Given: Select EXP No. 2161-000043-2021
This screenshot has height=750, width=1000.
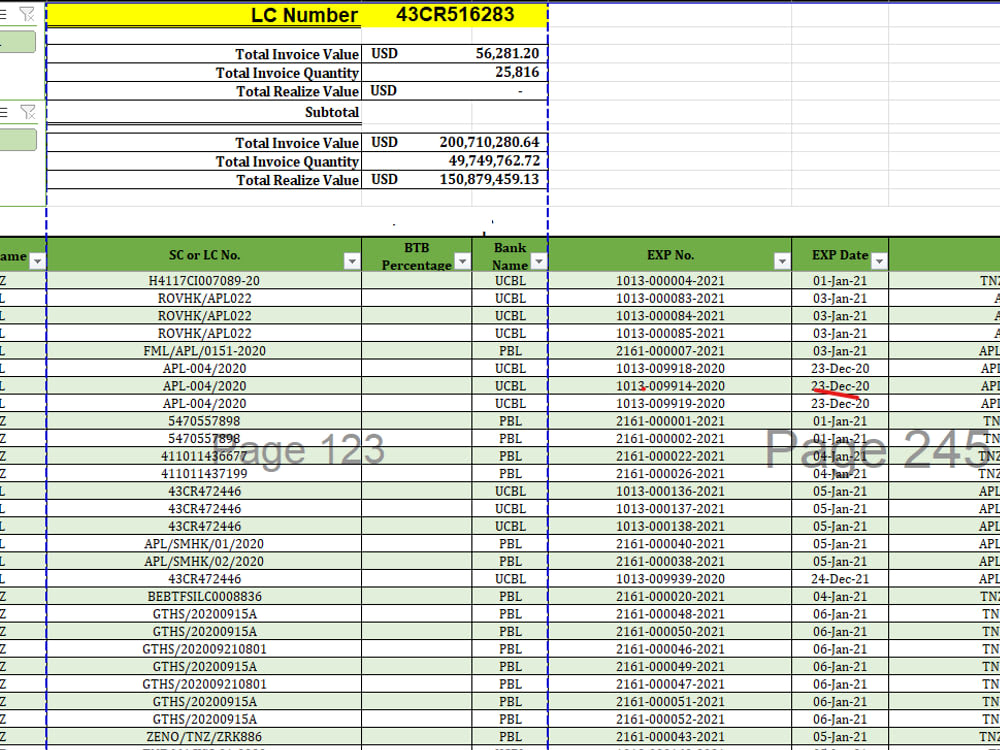Looking at the screenshot, I should (x=670, y=737).
